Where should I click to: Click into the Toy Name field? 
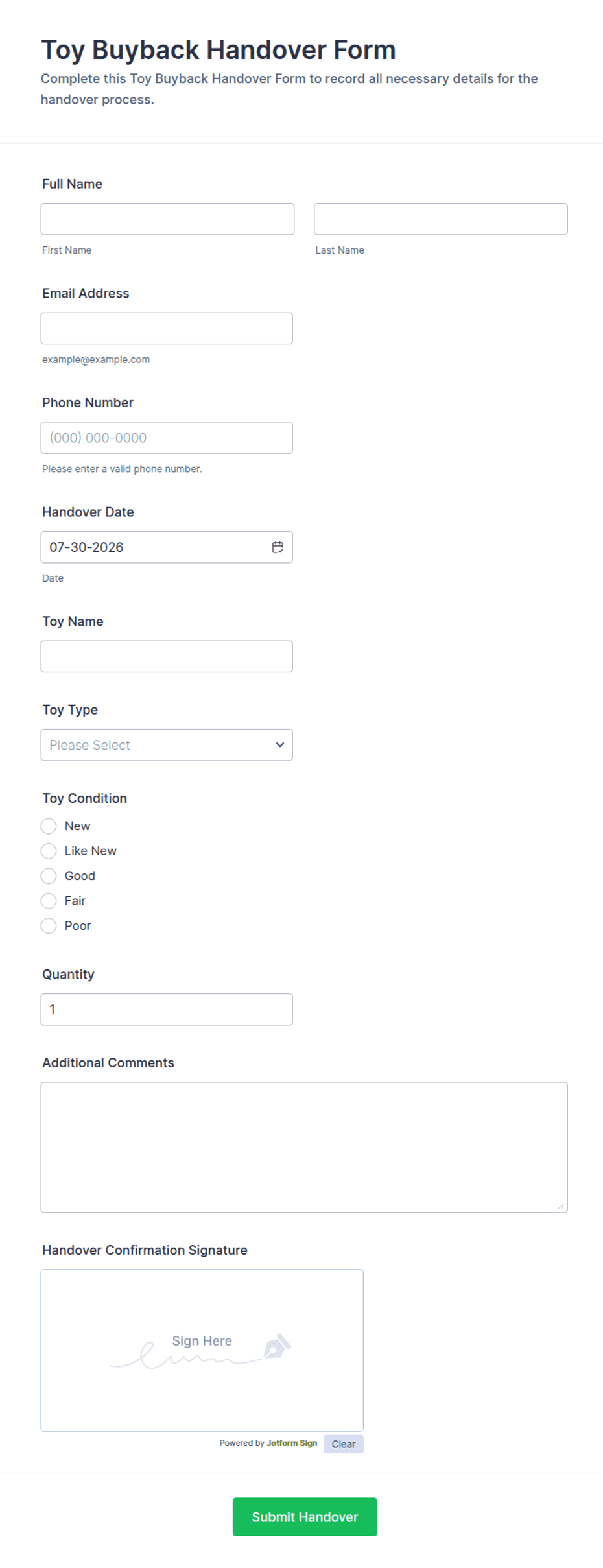[167, 657]
